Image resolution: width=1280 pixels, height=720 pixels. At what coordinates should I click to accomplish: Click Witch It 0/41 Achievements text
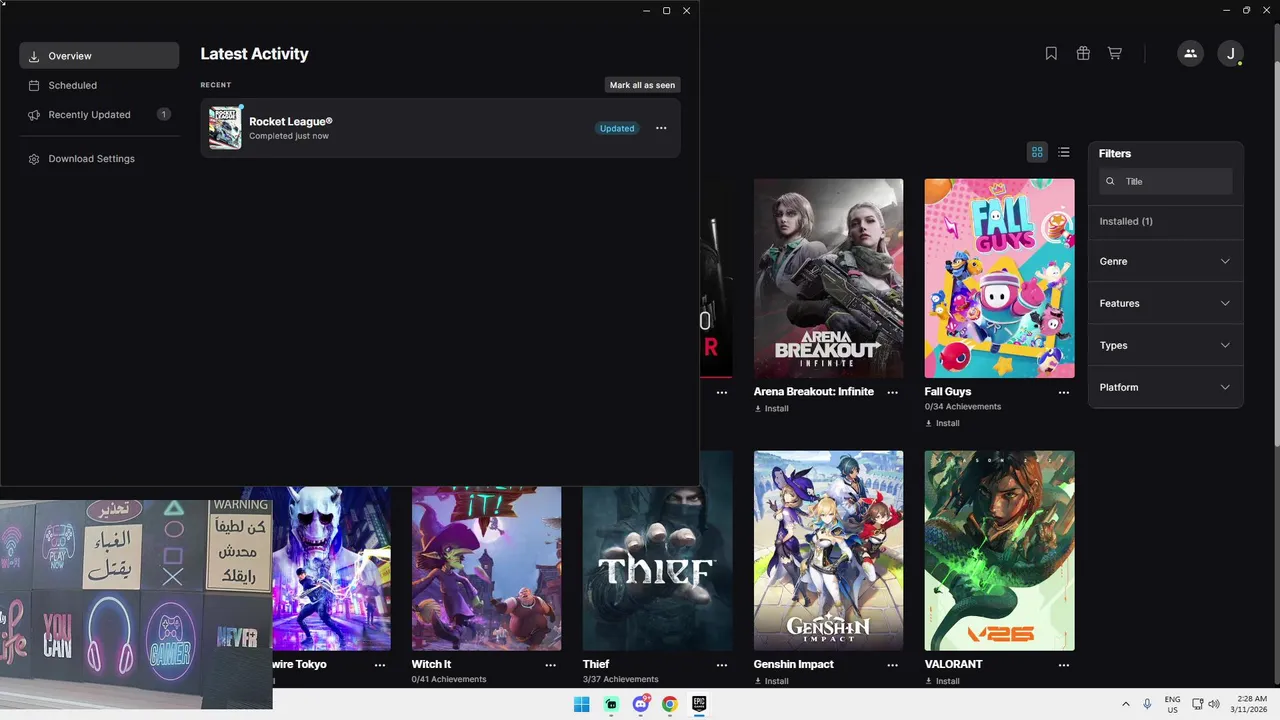(449, 679)
